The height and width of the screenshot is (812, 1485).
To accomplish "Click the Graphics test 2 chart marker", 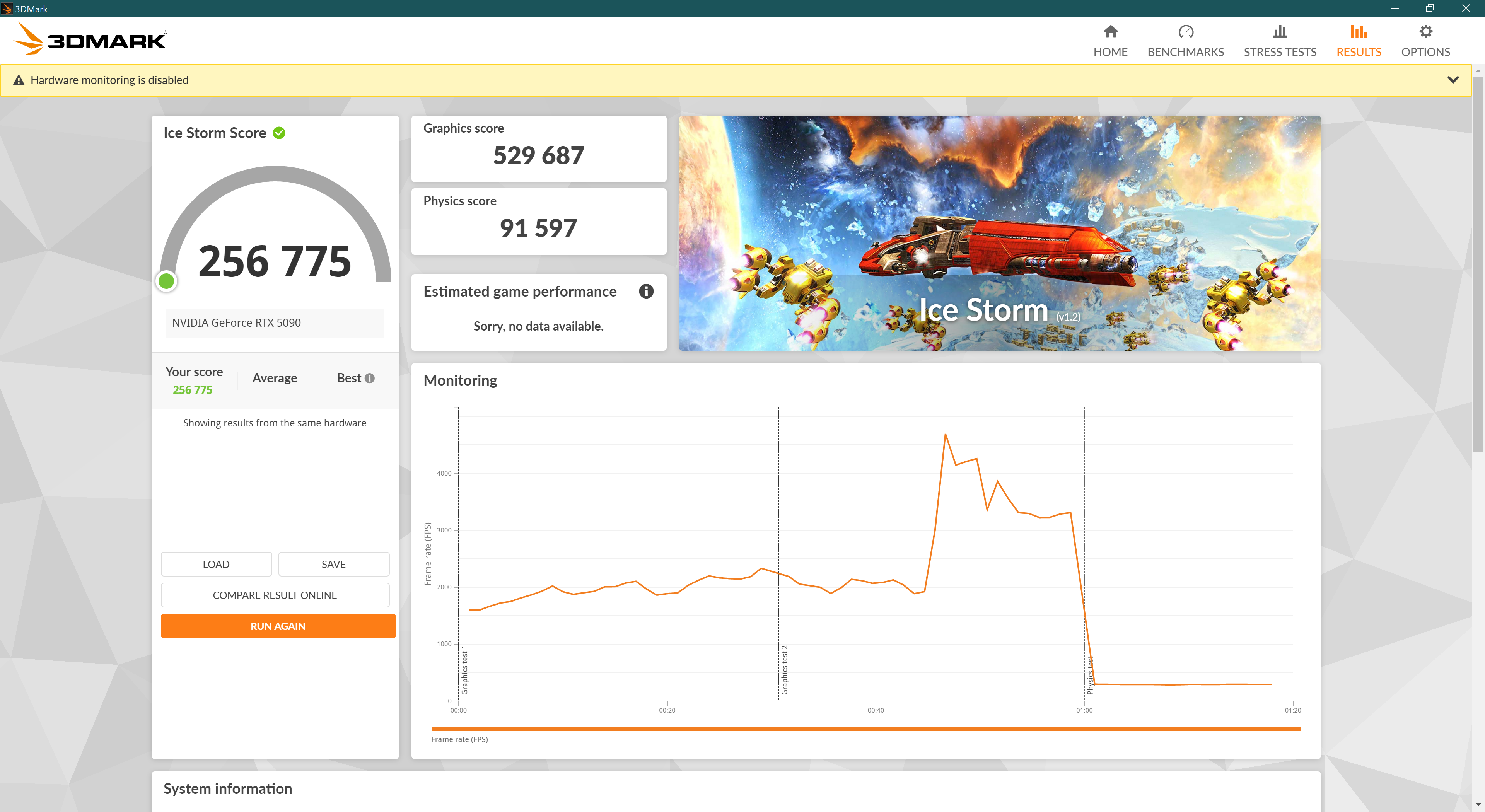I will pyautogui.click(x=785, y=670).
